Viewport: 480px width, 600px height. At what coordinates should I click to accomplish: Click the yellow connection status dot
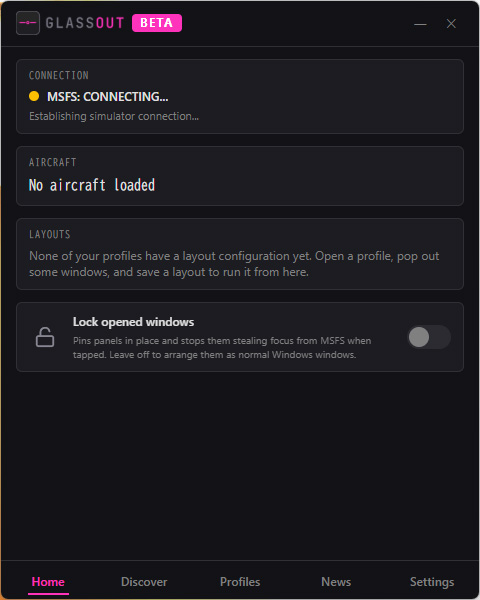coord(34,96)
